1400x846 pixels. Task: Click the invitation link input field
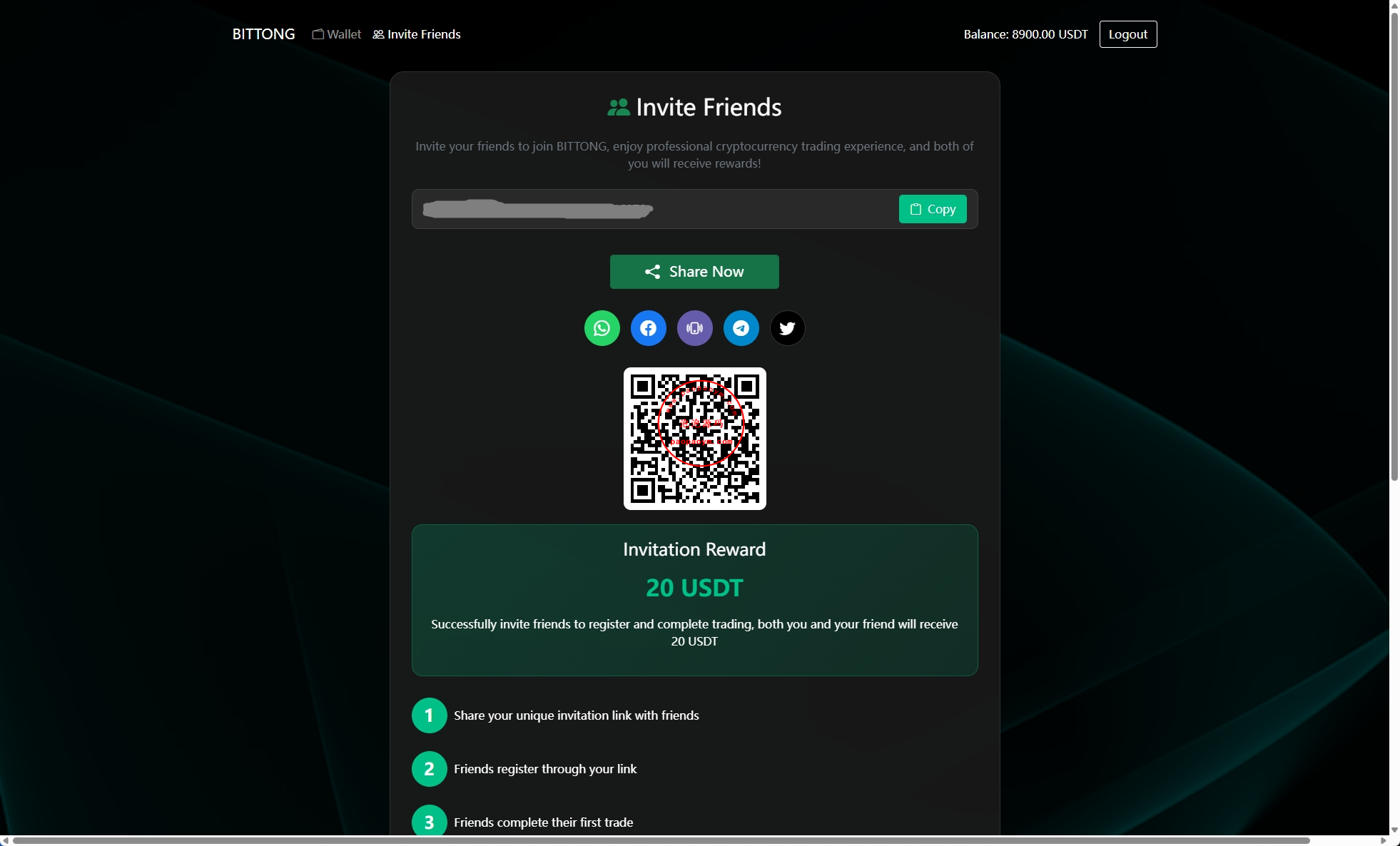pyautogui.click(x=653, y=209)
